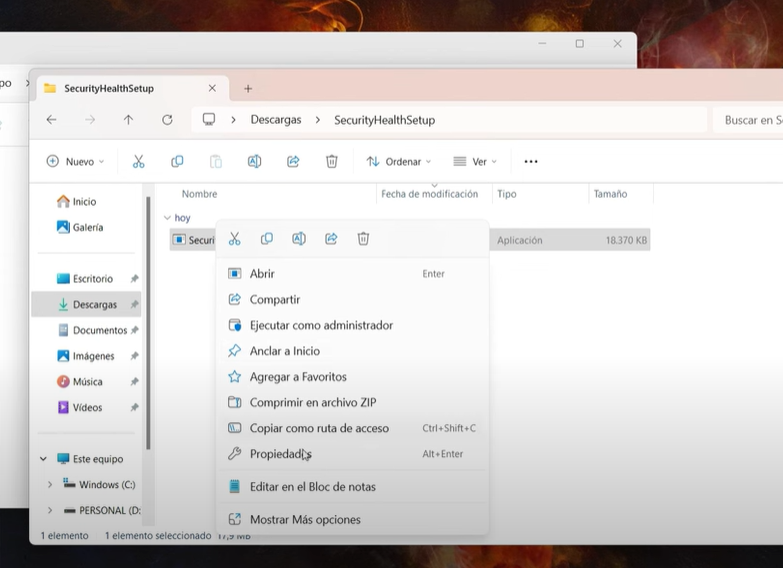783x568 pixels.
Task: Click SecurityHealthSetup in the address bar breadcrumb
Action: (385, 120)
